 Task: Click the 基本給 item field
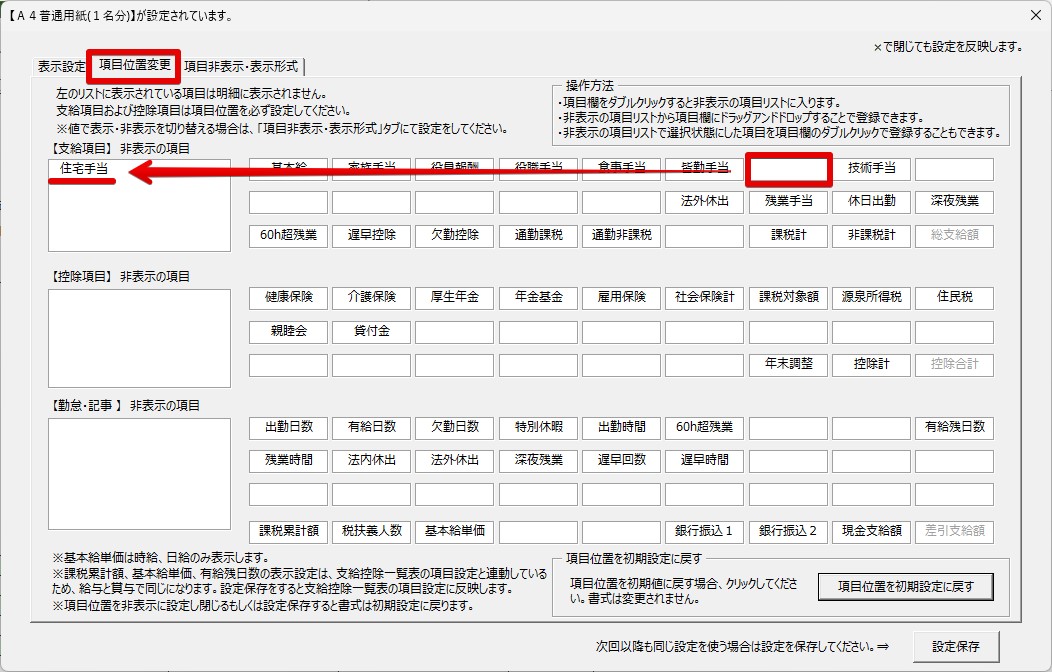click(x=289, y=169)
